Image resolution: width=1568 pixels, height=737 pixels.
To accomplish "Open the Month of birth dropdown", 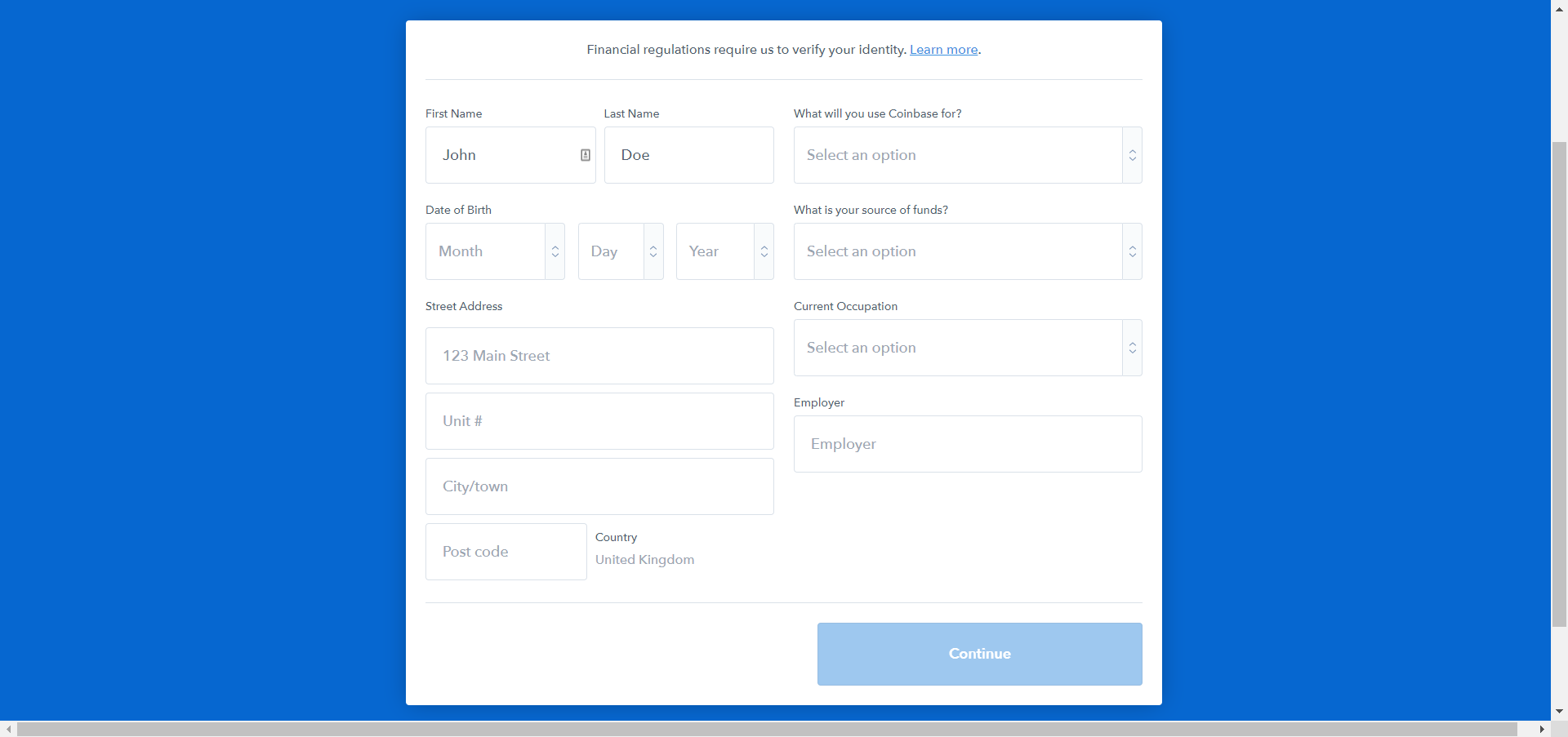I will [495, 251].
